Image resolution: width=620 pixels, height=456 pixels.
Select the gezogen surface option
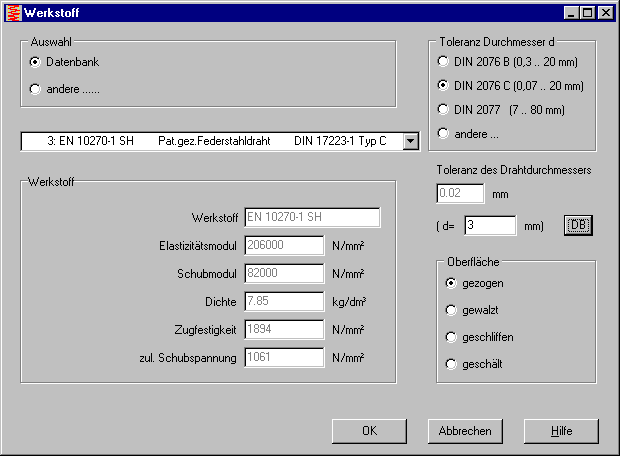click(452, 283)
